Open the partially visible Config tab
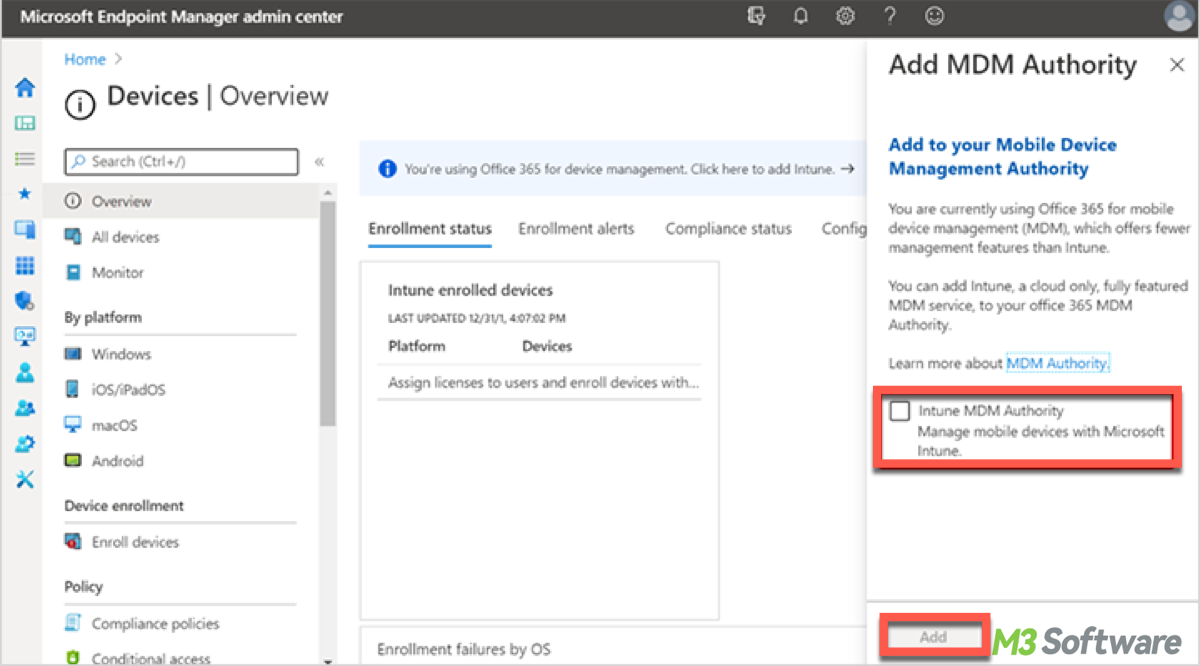The width and height of the screenshot is (1200, 666). [x=844, y=229]
